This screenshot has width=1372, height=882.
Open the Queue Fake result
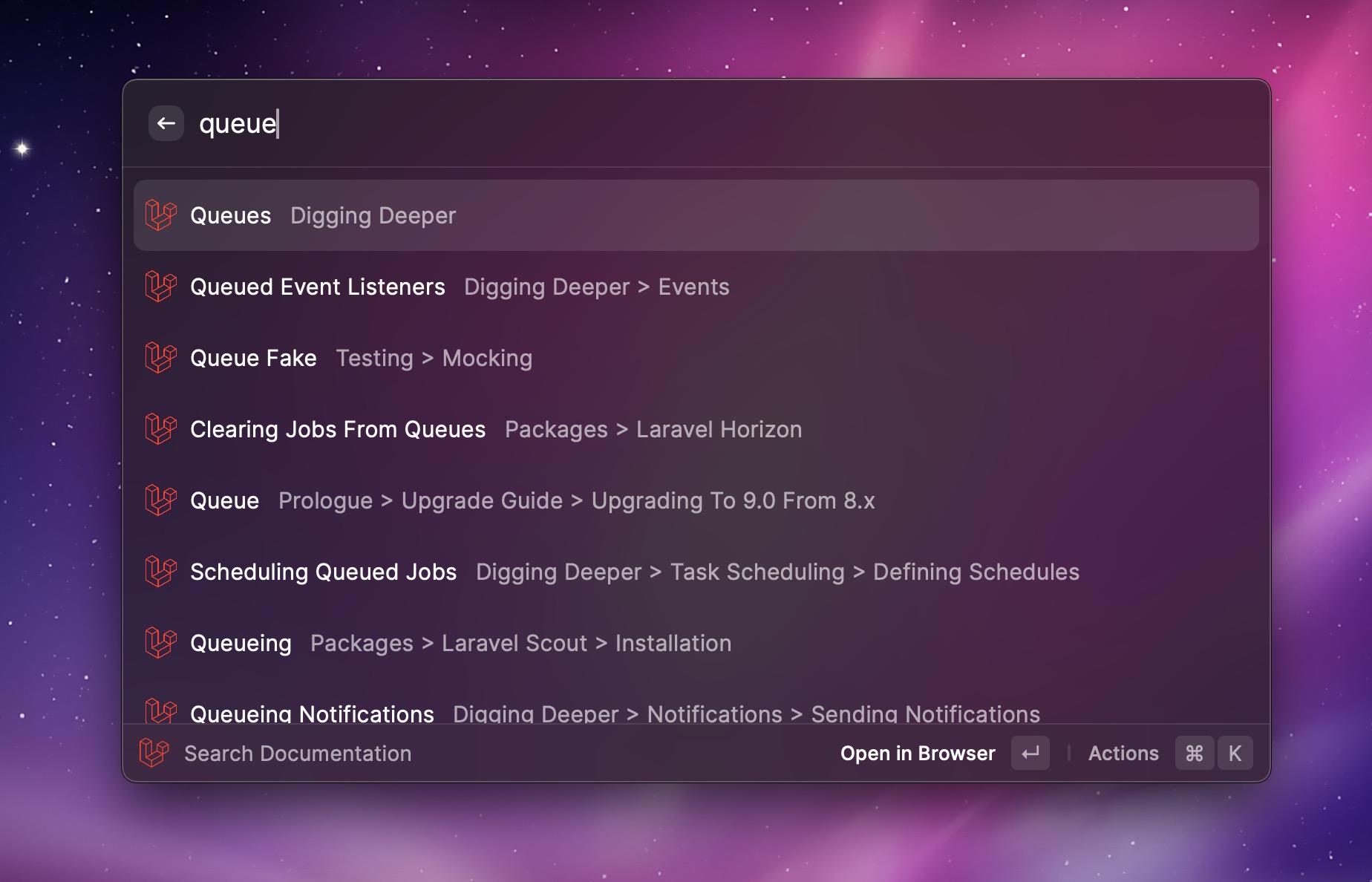coord(696,358)
